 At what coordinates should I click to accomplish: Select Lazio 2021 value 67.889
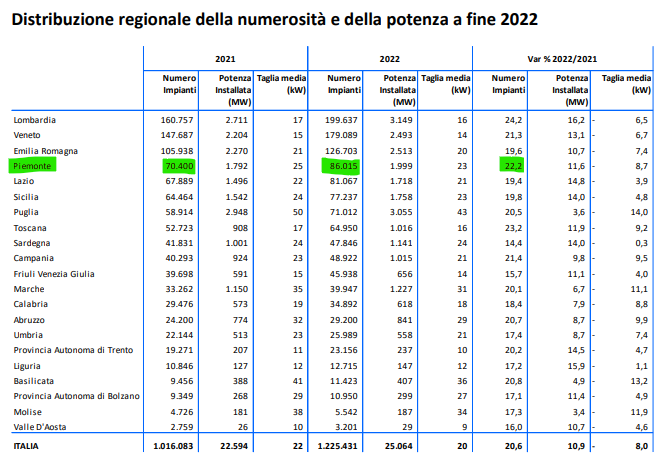tap(179, 181)
